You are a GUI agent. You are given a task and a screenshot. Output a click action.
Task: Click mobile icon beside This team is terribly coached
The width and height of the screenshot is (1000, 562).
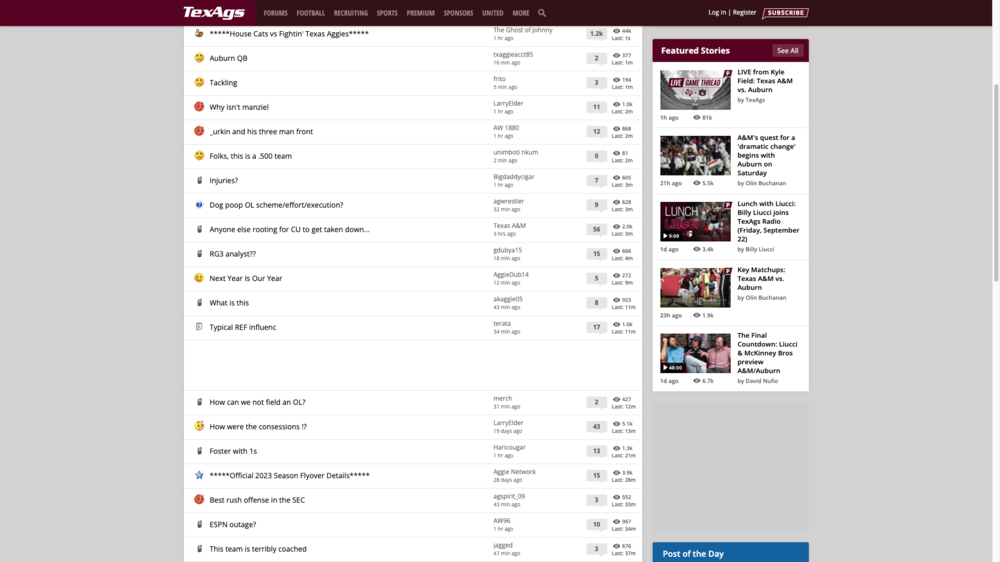click(199, 549)
